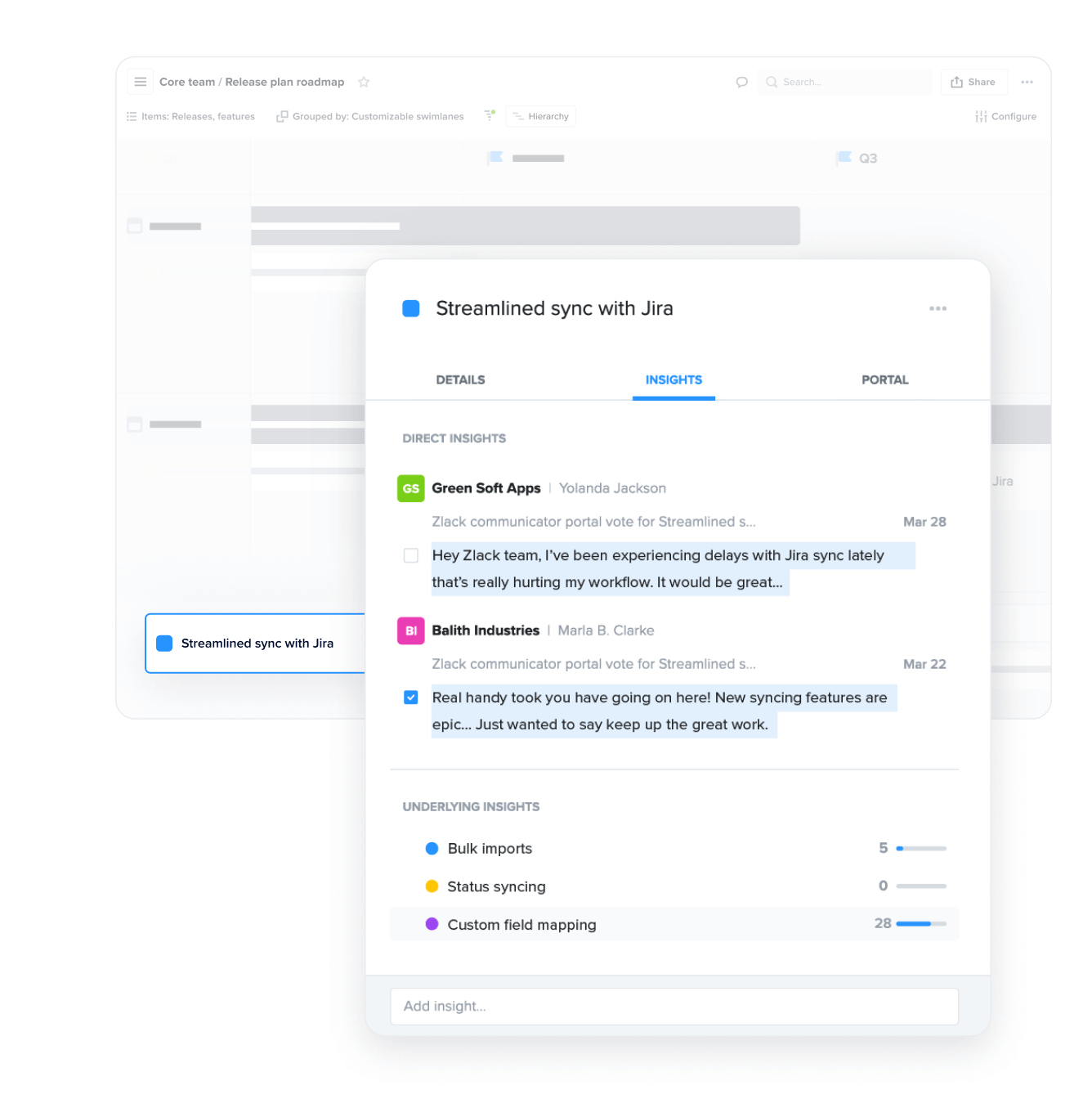Click the Marla B. Clarke user name
The height and width of the screenshot is (1108, 1092).
pyautogui.click(x=606, y=630)
